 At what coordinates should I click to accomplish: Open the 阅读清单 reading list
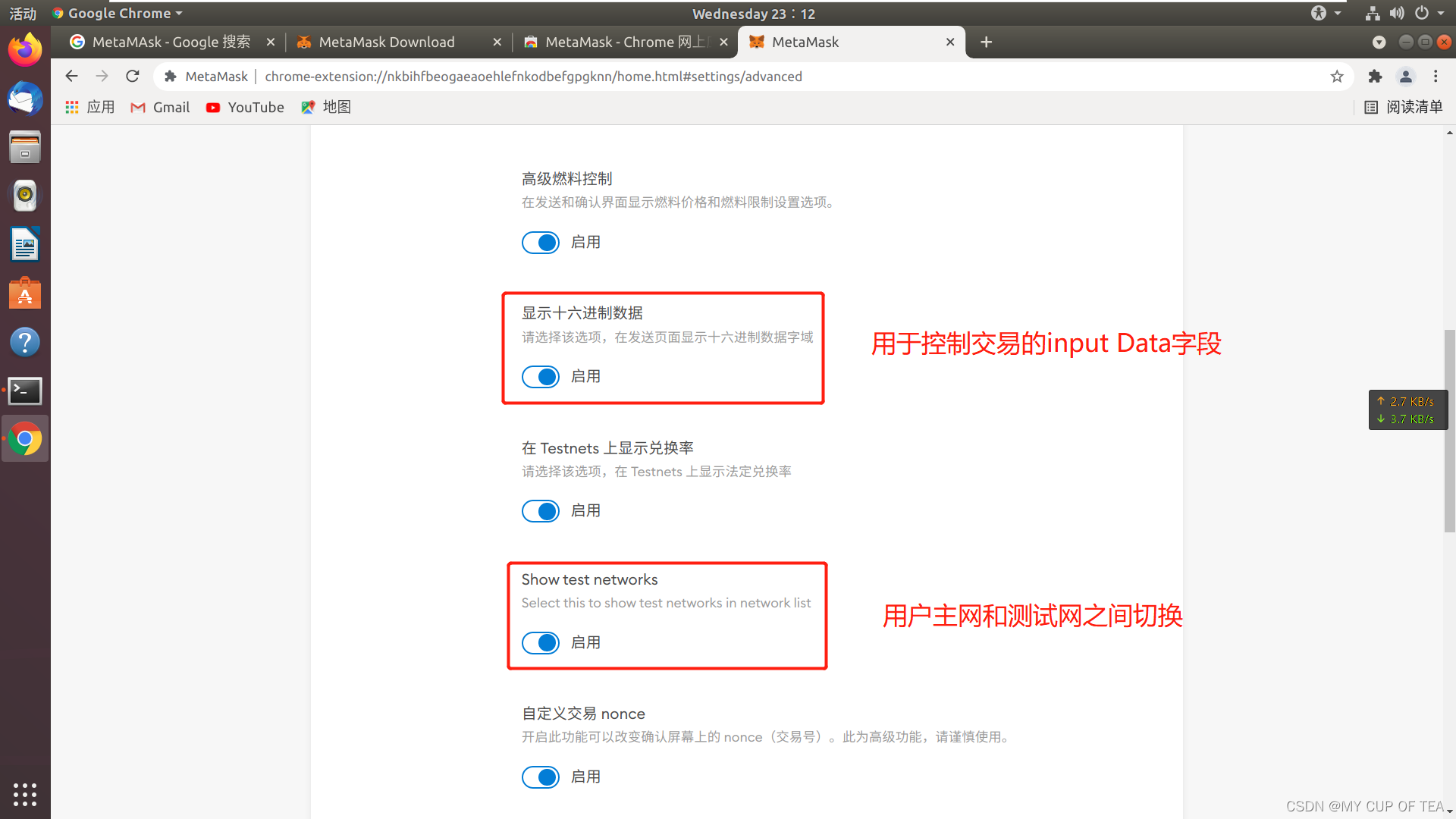[x=1404, y=108]
